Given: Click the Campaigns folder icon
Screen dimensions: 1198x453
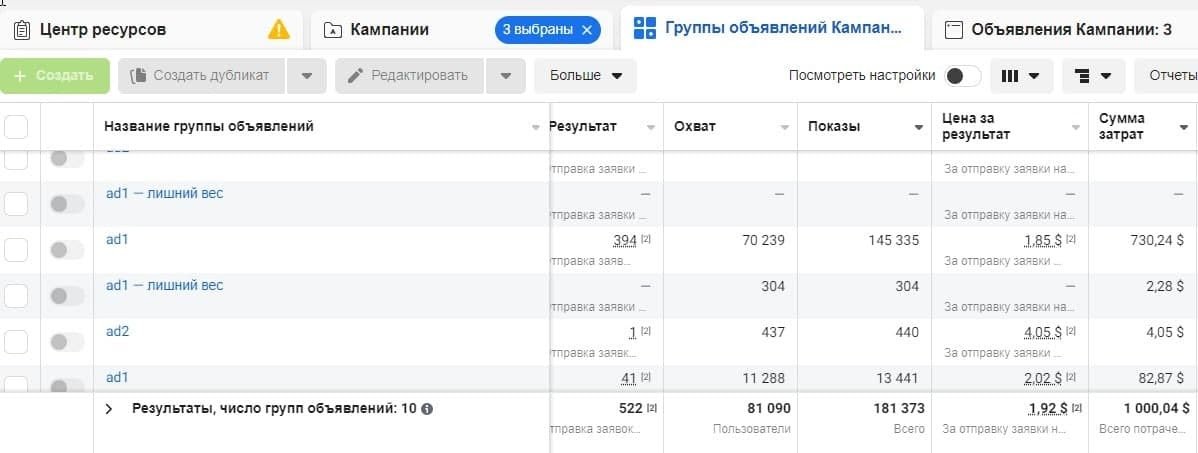Looking at the screenshot, I should (x=332, y=30).
